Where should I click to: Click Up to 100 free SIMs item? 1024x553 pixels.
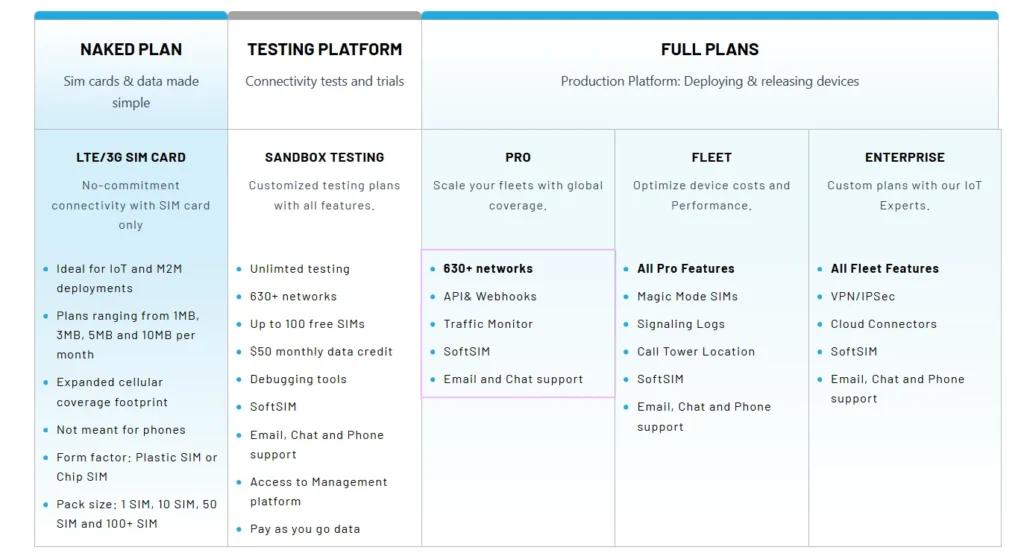tap(307, 324)
